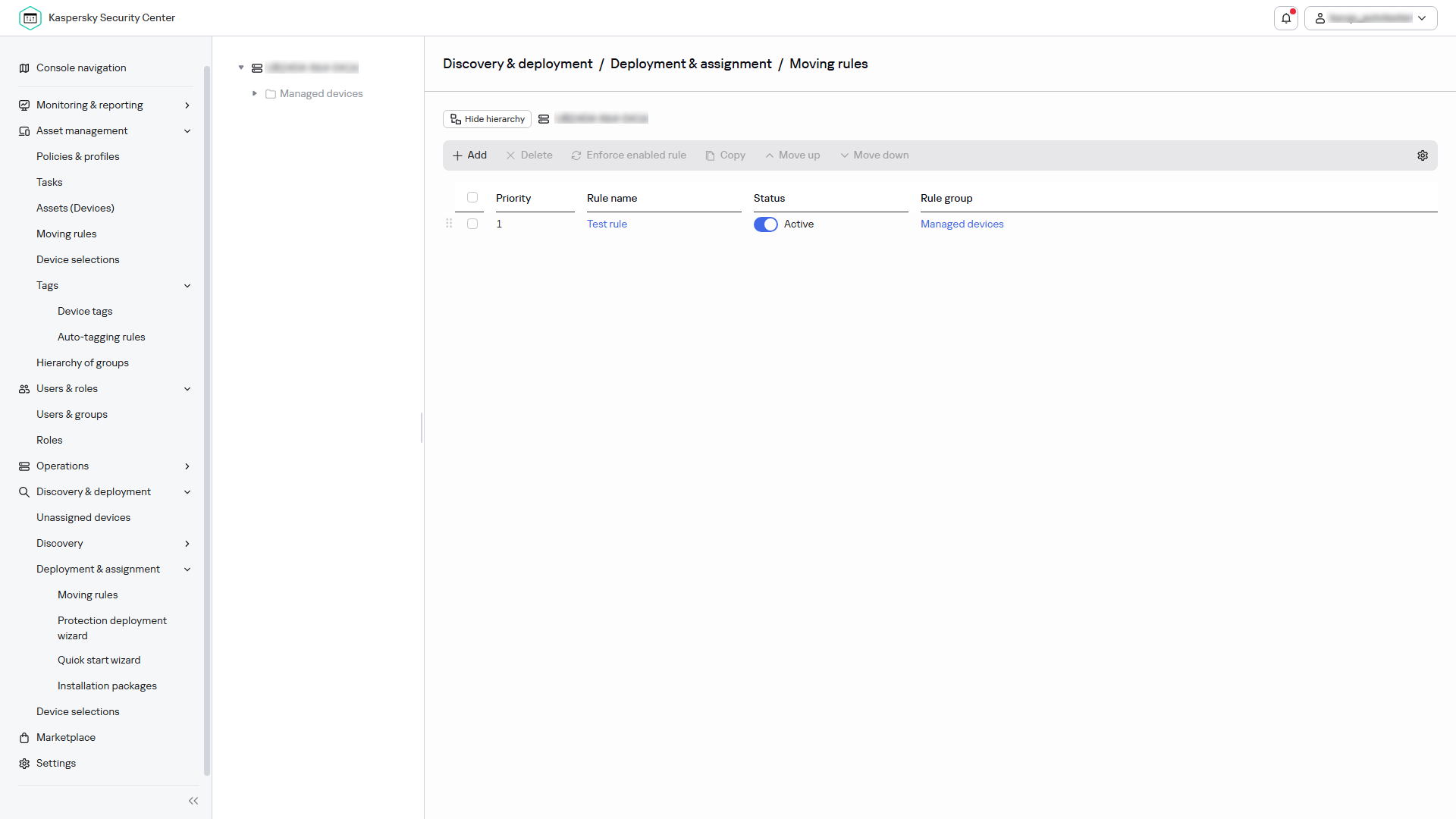Click the Console navigation icon
This screenshot has width=1456, height=819.
tap(24, 68)
